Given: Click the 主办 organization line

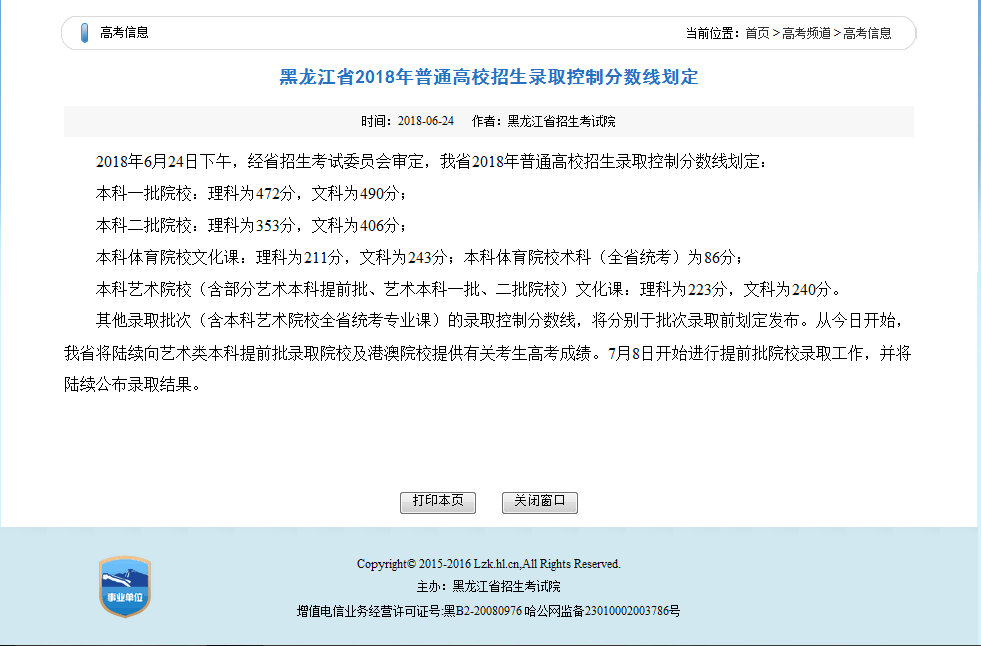Looking at the screenshot, I should pyautogui.click(x=490, y=586).
